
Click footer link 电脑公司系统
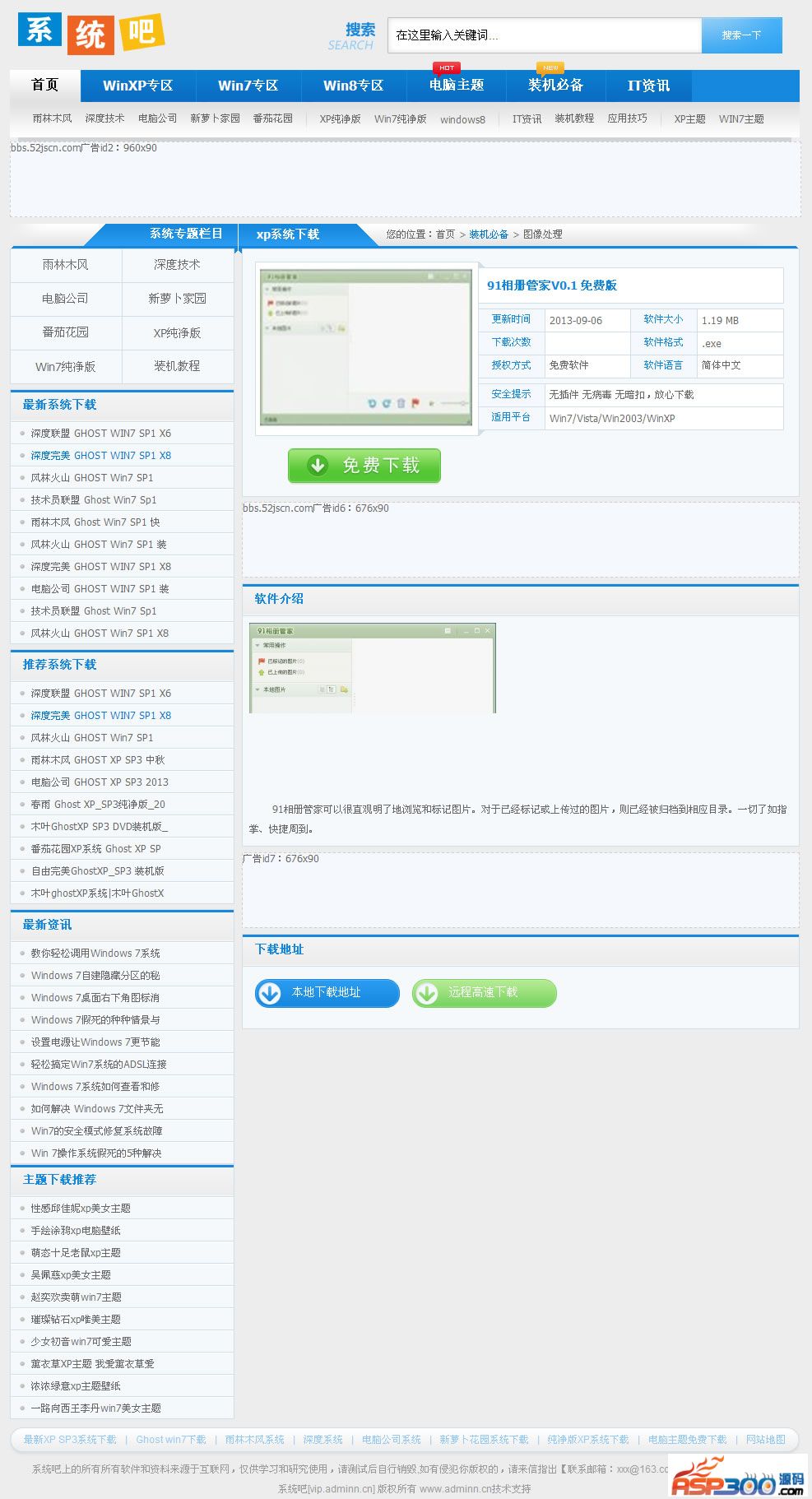pos(392,1440)
